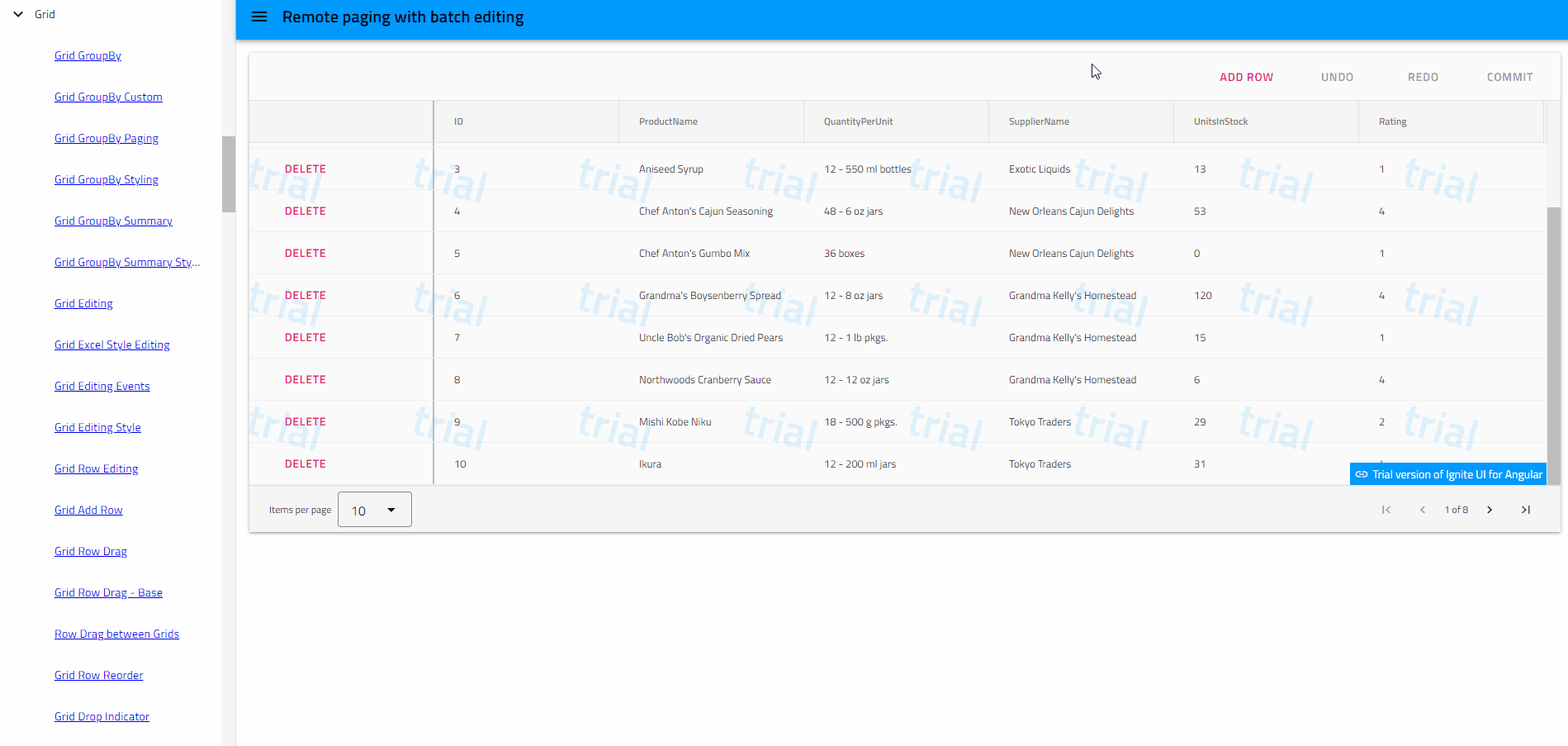The image size is (1568, 746).
Task: Delete the Chef Anton's Gumbo Mix row
Action: (305, 253)
